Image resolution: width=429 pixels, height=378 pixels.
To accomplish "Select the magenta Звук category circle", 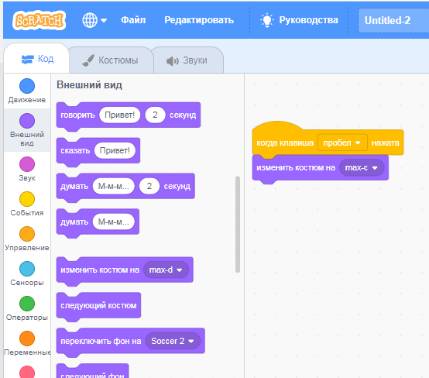I will [27, 164].
